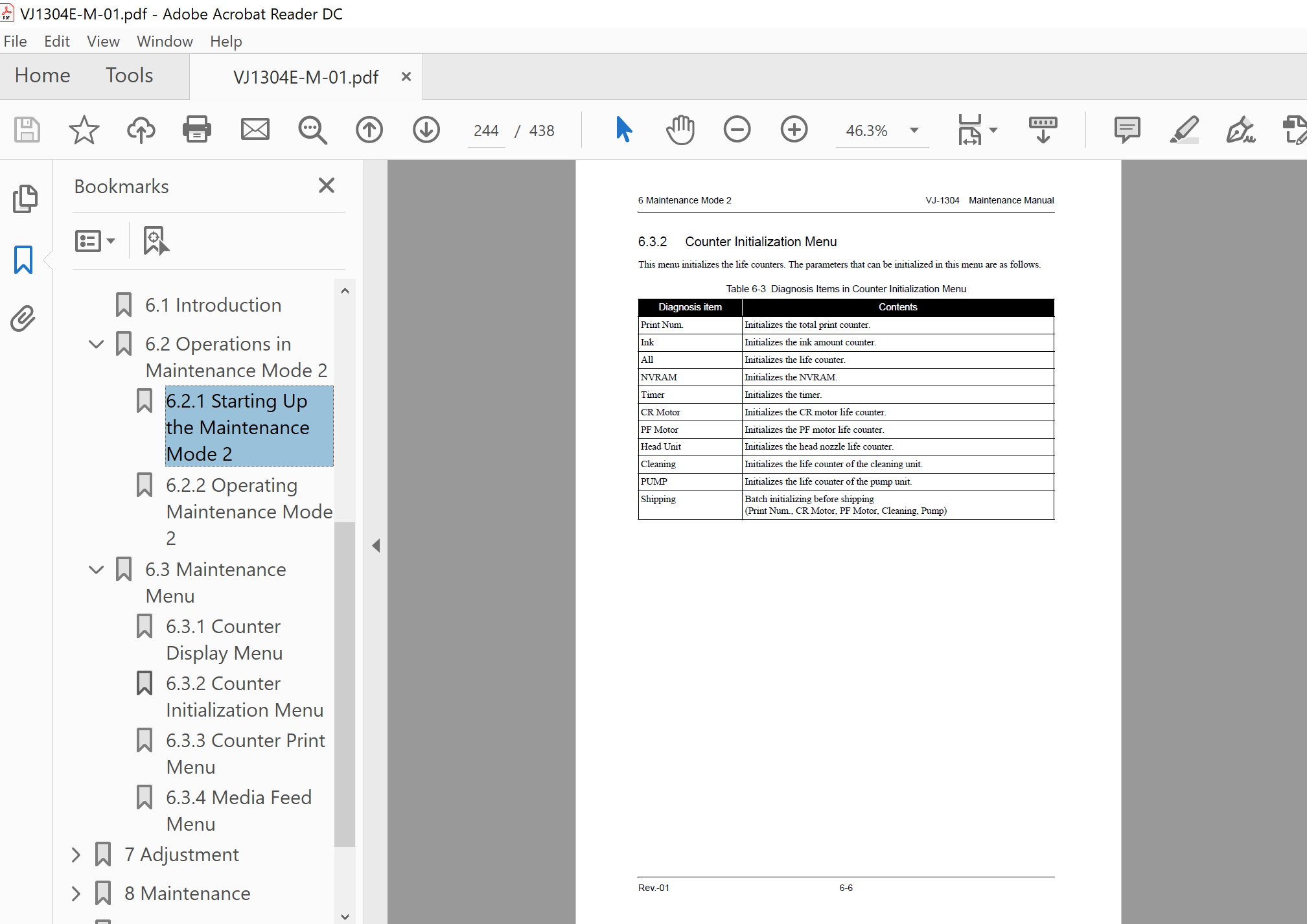This screenshot has height=924, width=1307.
Task: Select the VJ1304E-M-01.pdf document tab
Action: click(x=306, y=77)
